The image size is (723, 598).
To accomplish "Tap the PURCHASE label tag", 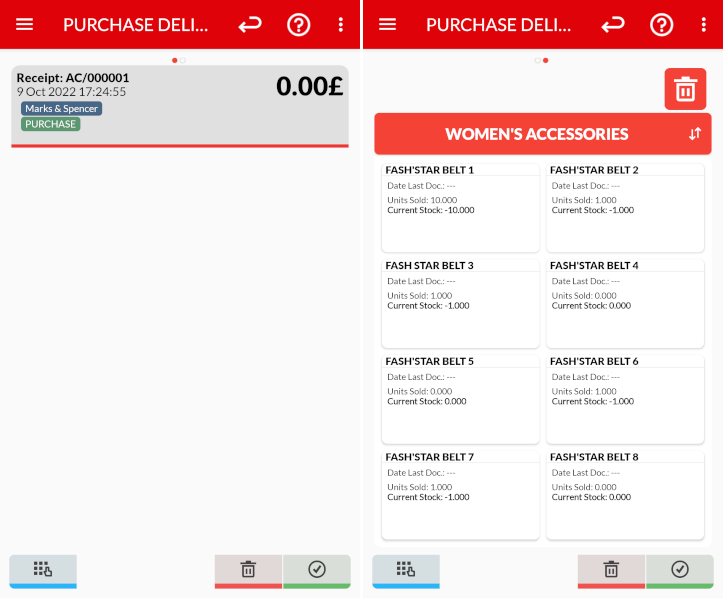I will [x=50, y=124].
